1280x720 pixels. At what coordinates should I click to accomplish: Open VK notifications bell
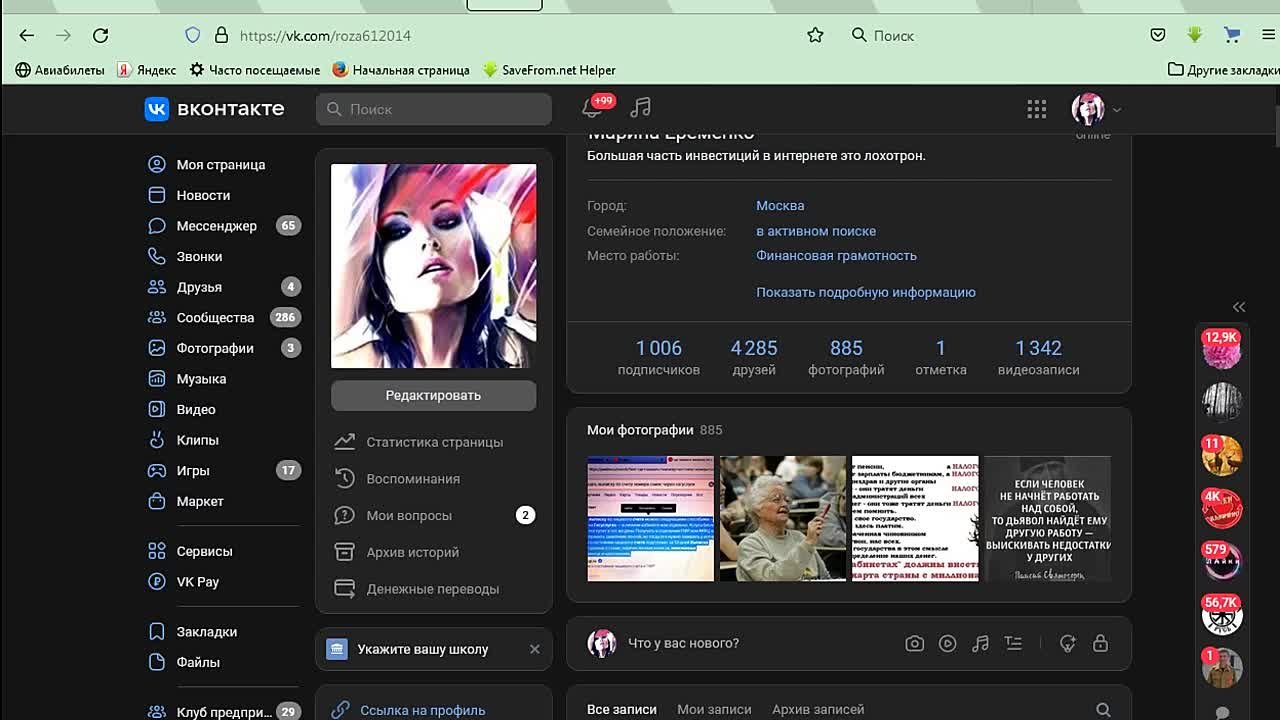click(x=591, y=108)
